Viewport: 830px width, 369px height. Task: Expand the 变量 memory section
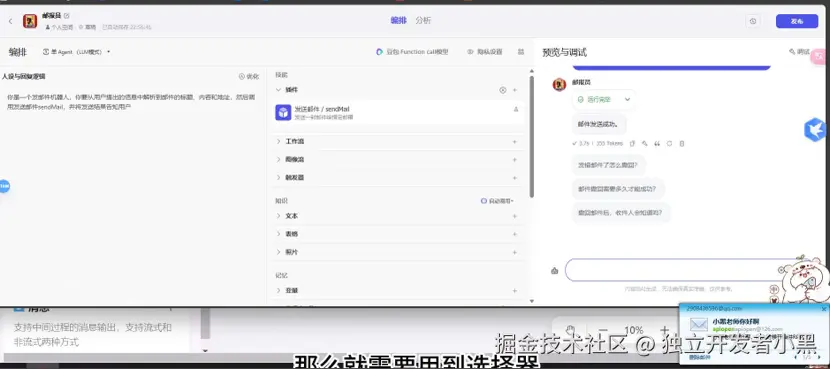(278, 290)
